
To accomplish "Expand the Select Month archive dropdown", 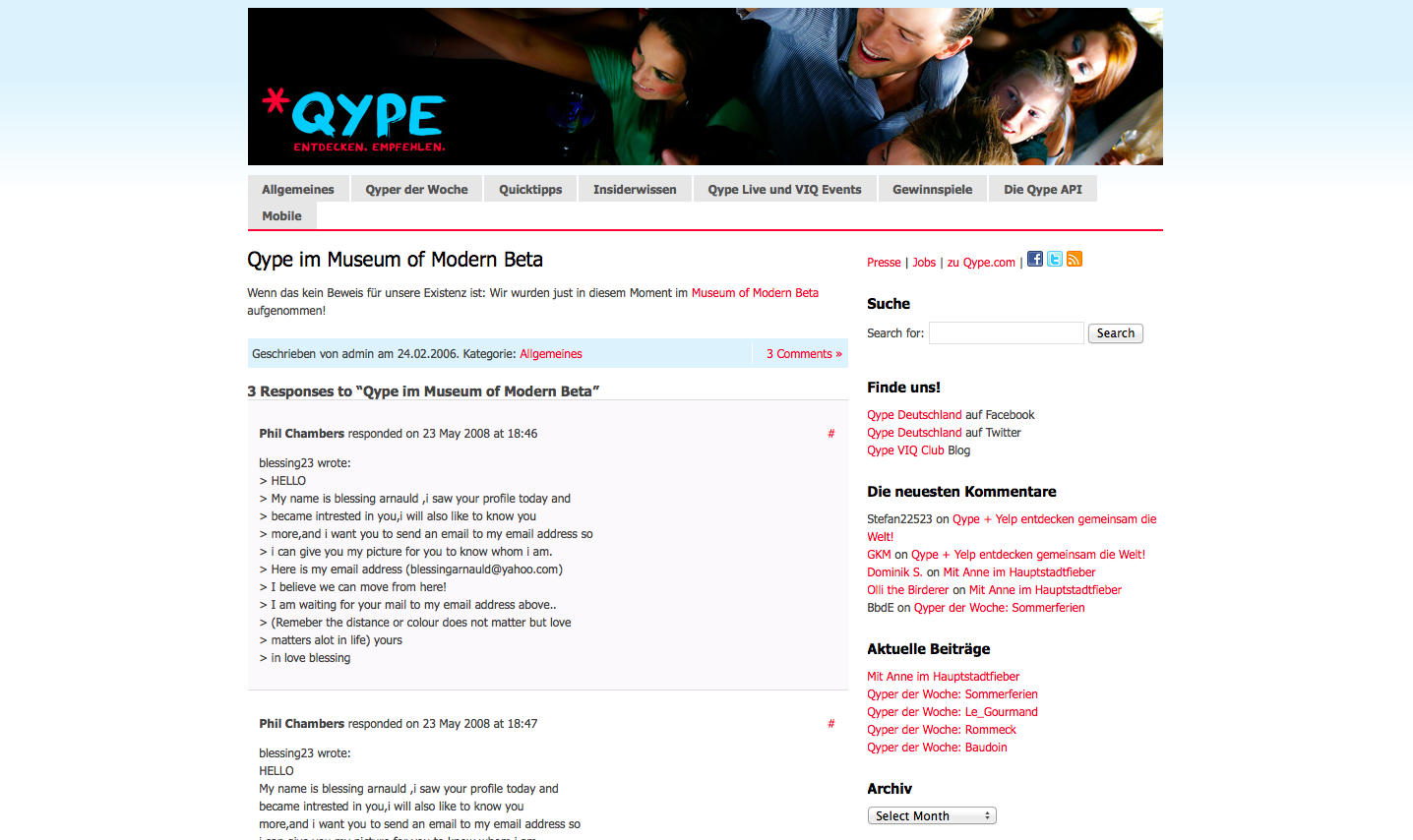I will [x=931, y=815].
